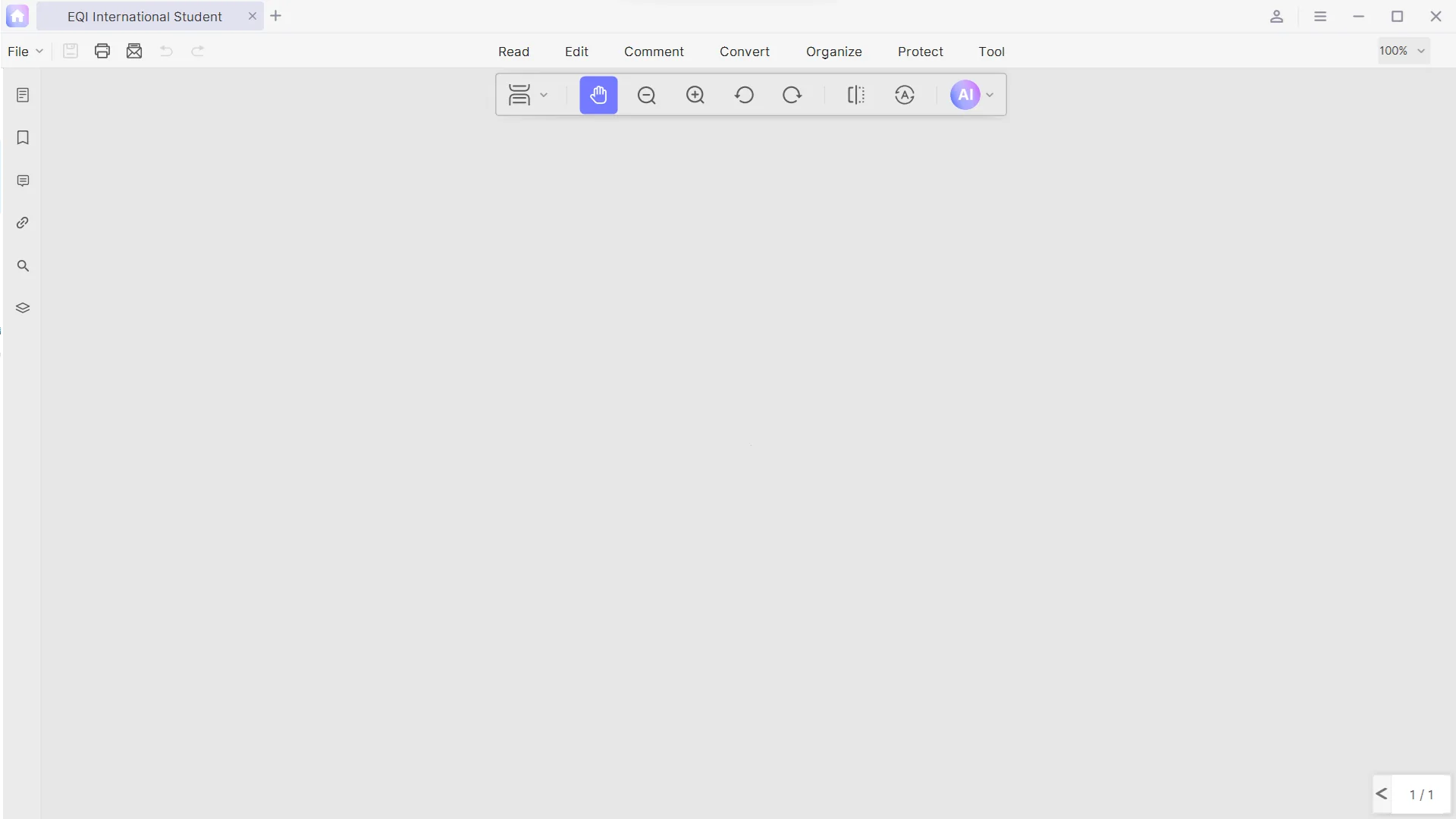Toggle the split view compare icon

[x=856, y=95]
